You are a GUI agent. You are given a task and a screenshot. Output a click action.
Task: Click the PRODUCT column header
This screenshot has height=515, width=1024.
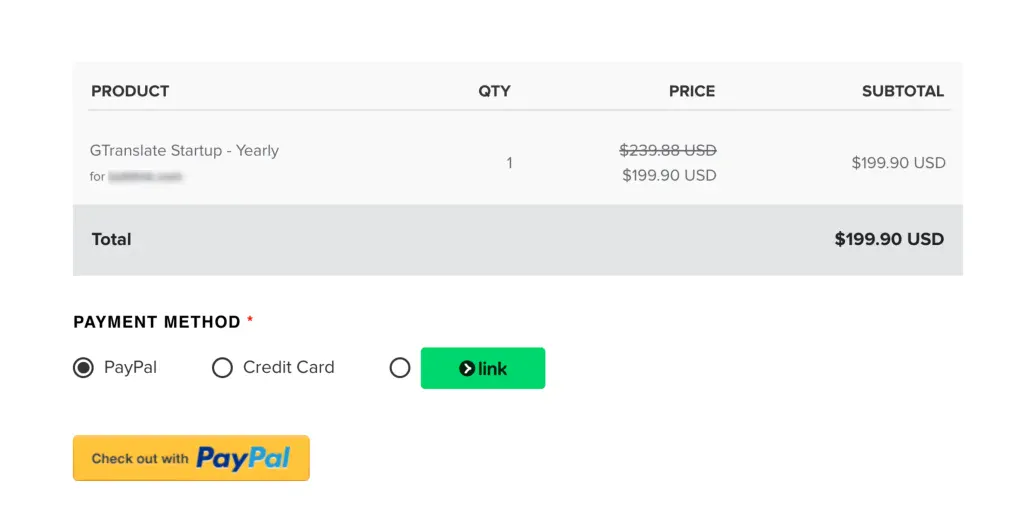click(130, 91)
